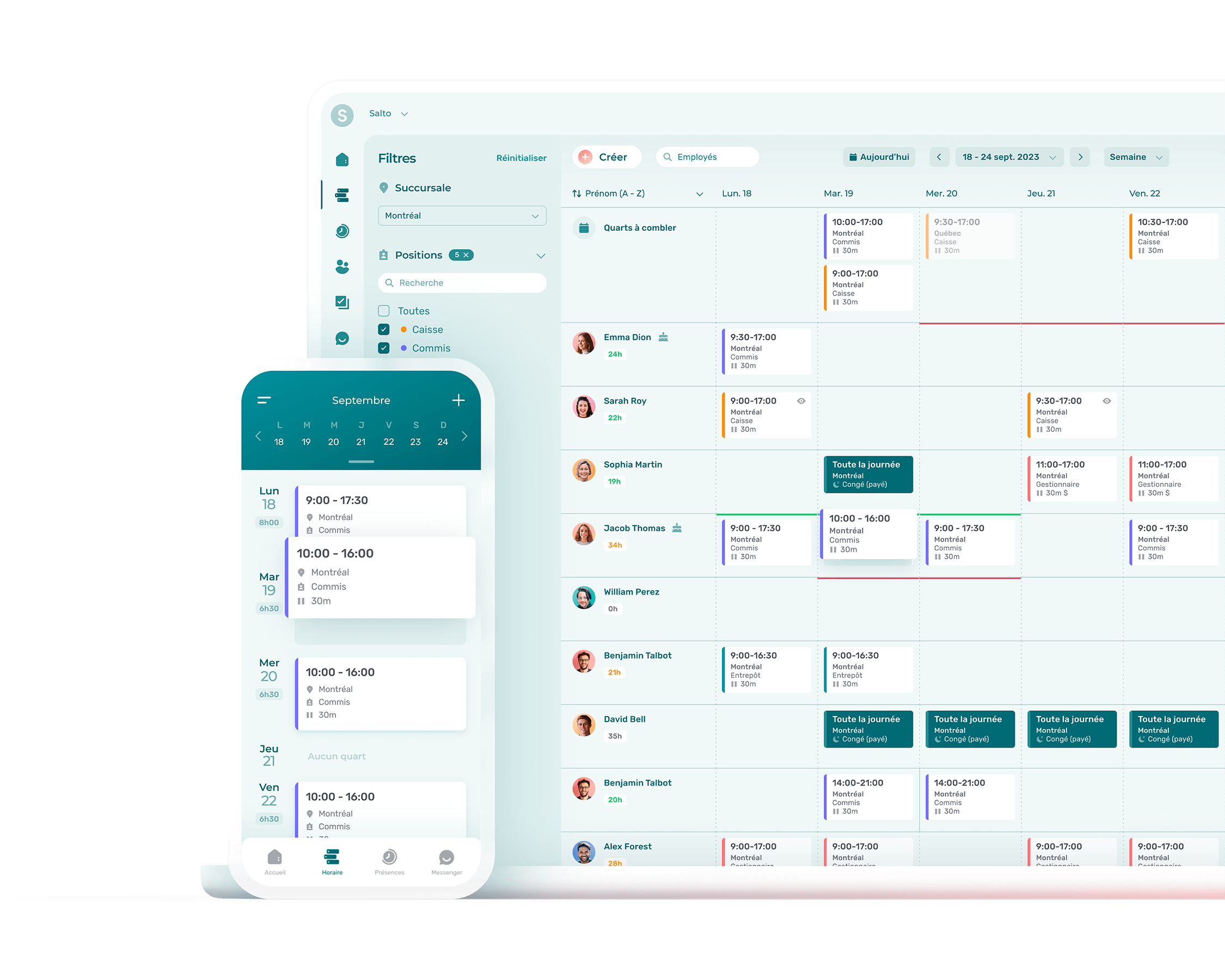Click the previous week arrow icon
This screenshot has width=1225, height=980.
click(938, 157)
